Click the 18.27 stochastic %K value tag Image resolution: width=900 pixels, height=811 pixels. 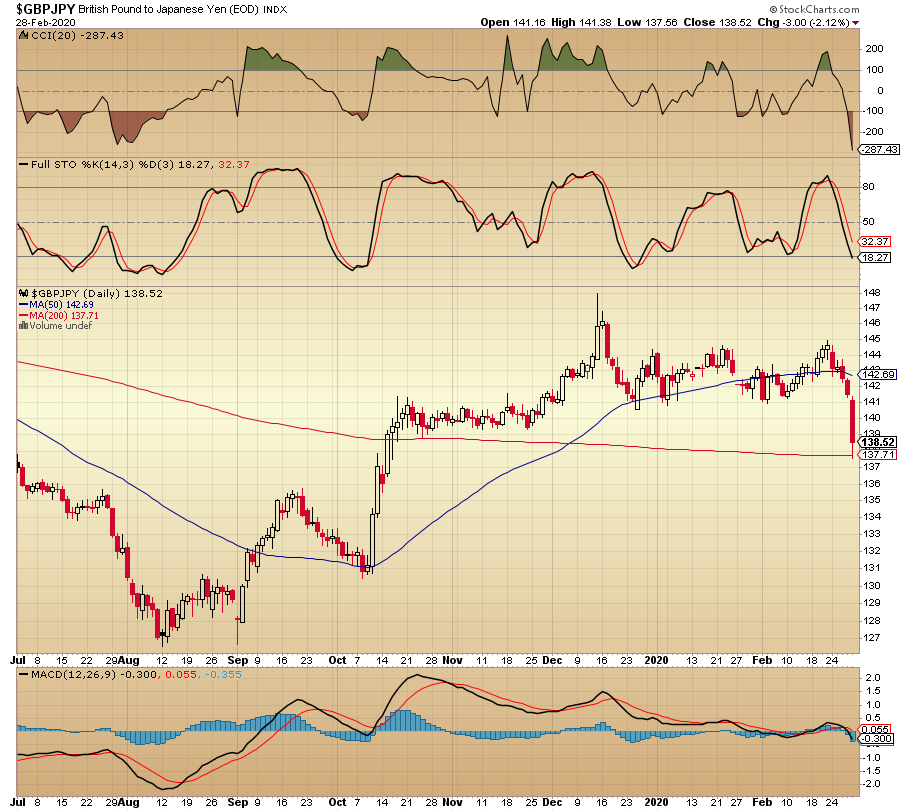874,258
